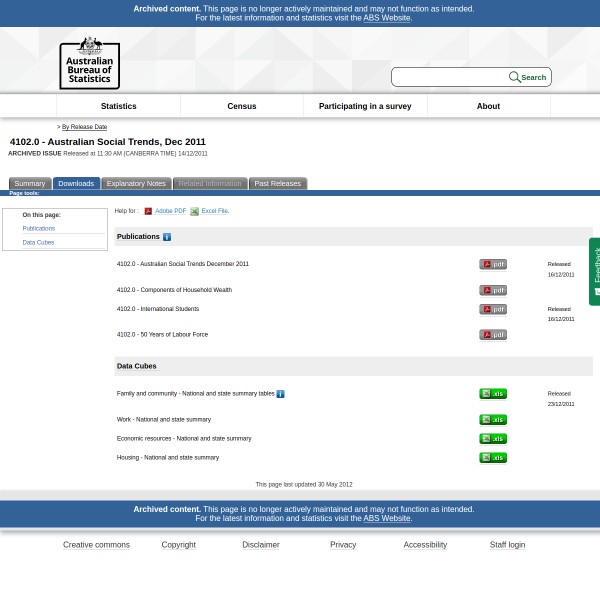The image size is (600, 600).
Task: Open the Statistics menu
Action: tap(118, 106)
